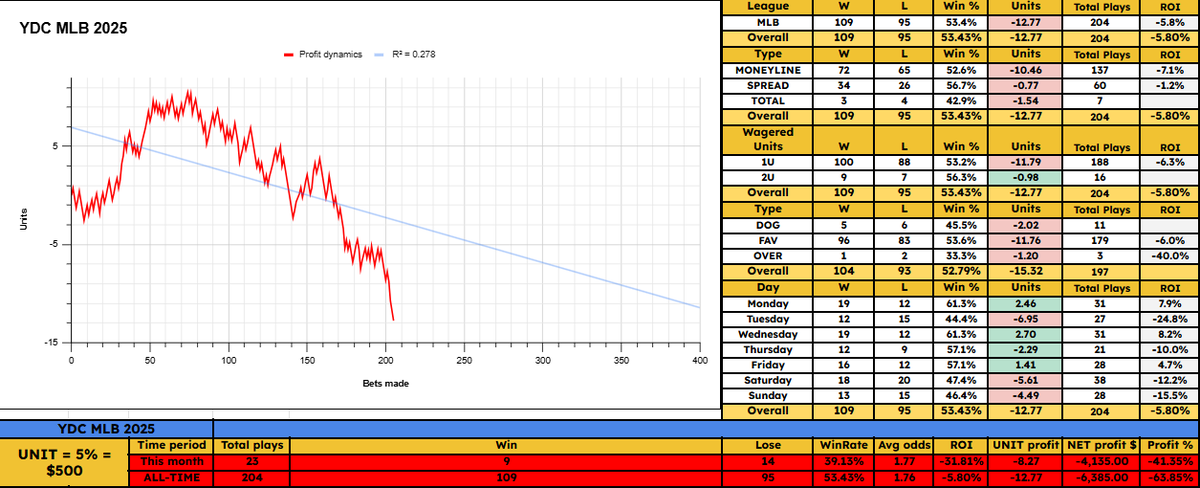Click the UNIT profit column header
Viewport: 1200px width, 488px height.
[x=1027, y=445]
